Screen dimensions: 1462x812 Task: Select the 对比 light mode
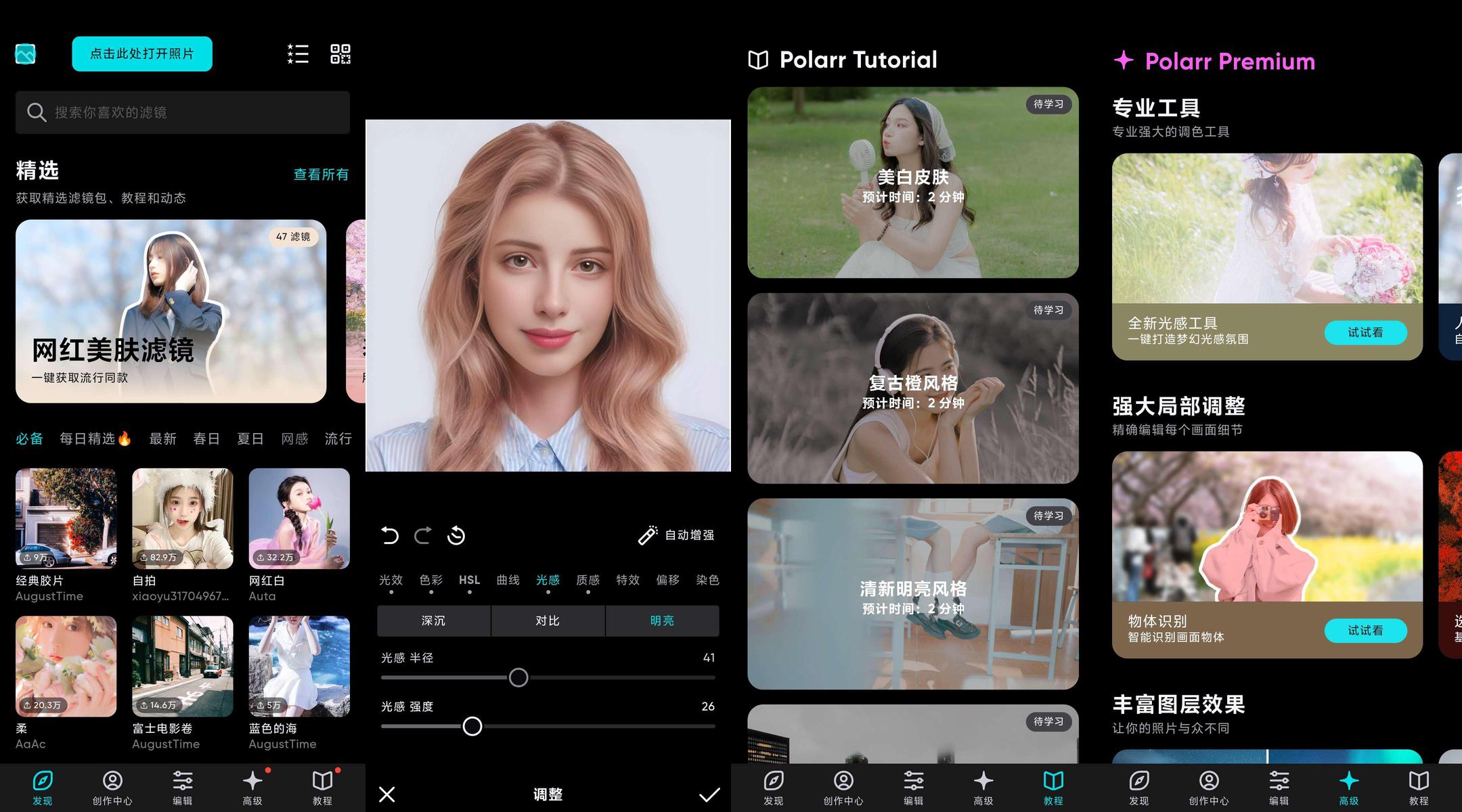[548, 621]
